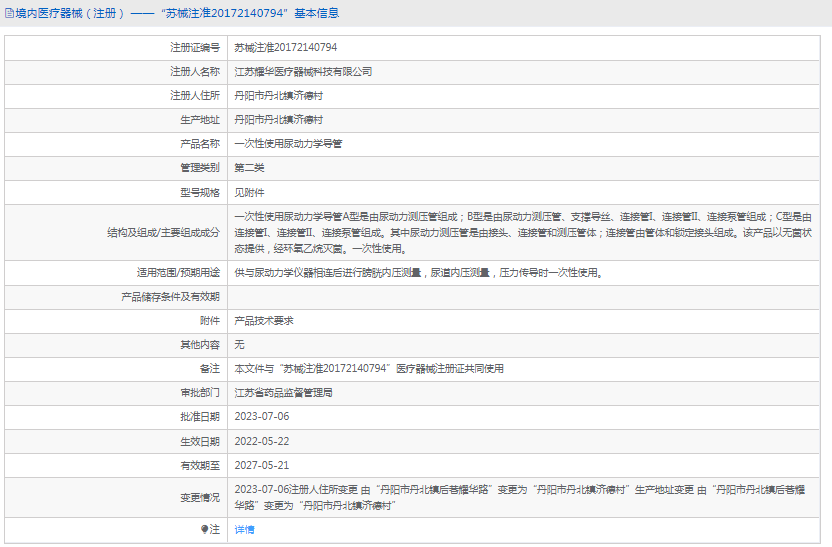The image size is (832, 547).
Task: Select 丹阳市丹北镇济德村 in 注册人住所 row
Action: 279,95
